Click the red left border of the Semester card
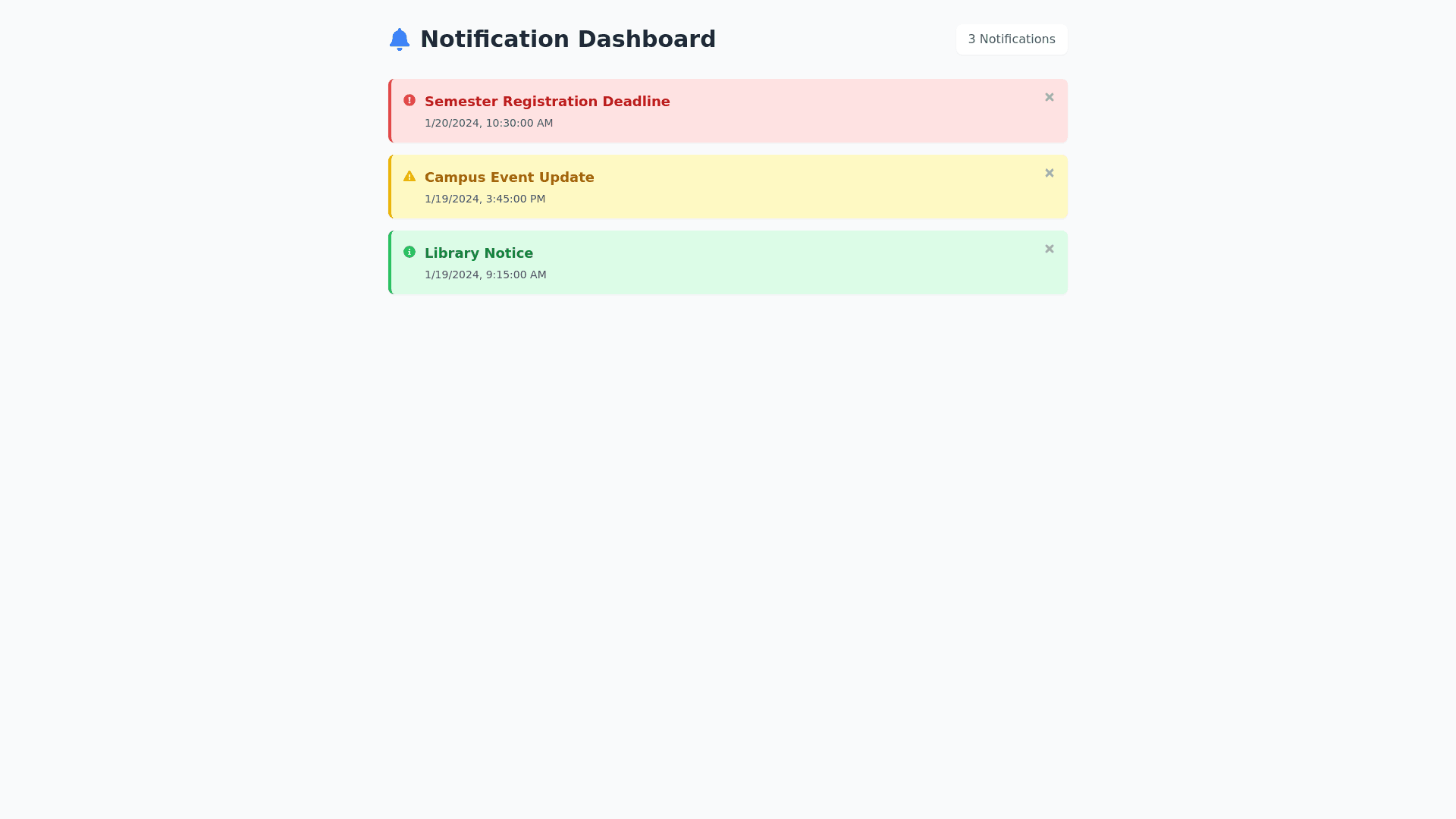 point(390,111)
